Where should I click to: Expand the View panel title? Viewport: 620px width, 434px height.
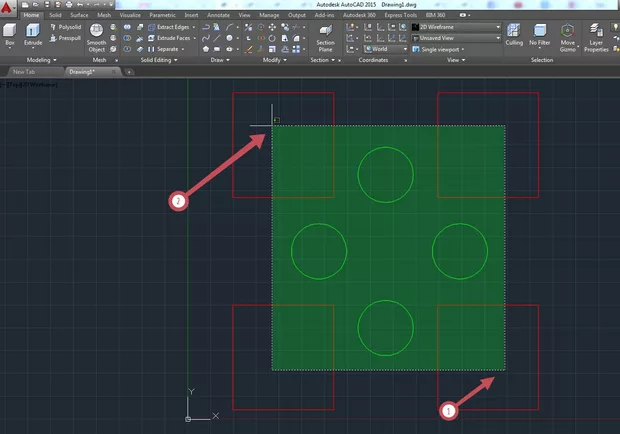456,60
